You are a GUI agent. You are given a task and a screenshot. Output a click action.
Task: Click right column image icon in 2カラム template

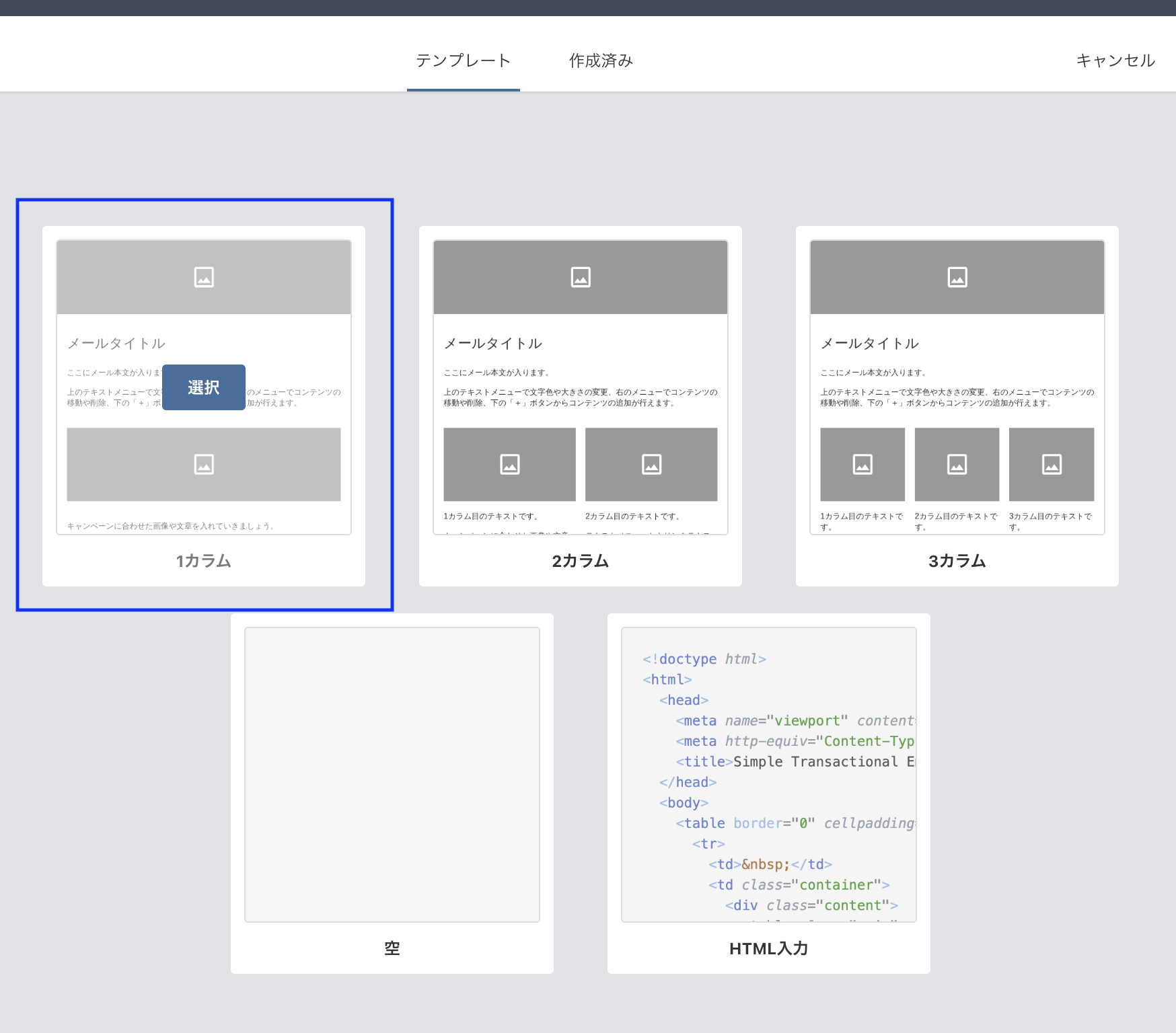[651, 464]
